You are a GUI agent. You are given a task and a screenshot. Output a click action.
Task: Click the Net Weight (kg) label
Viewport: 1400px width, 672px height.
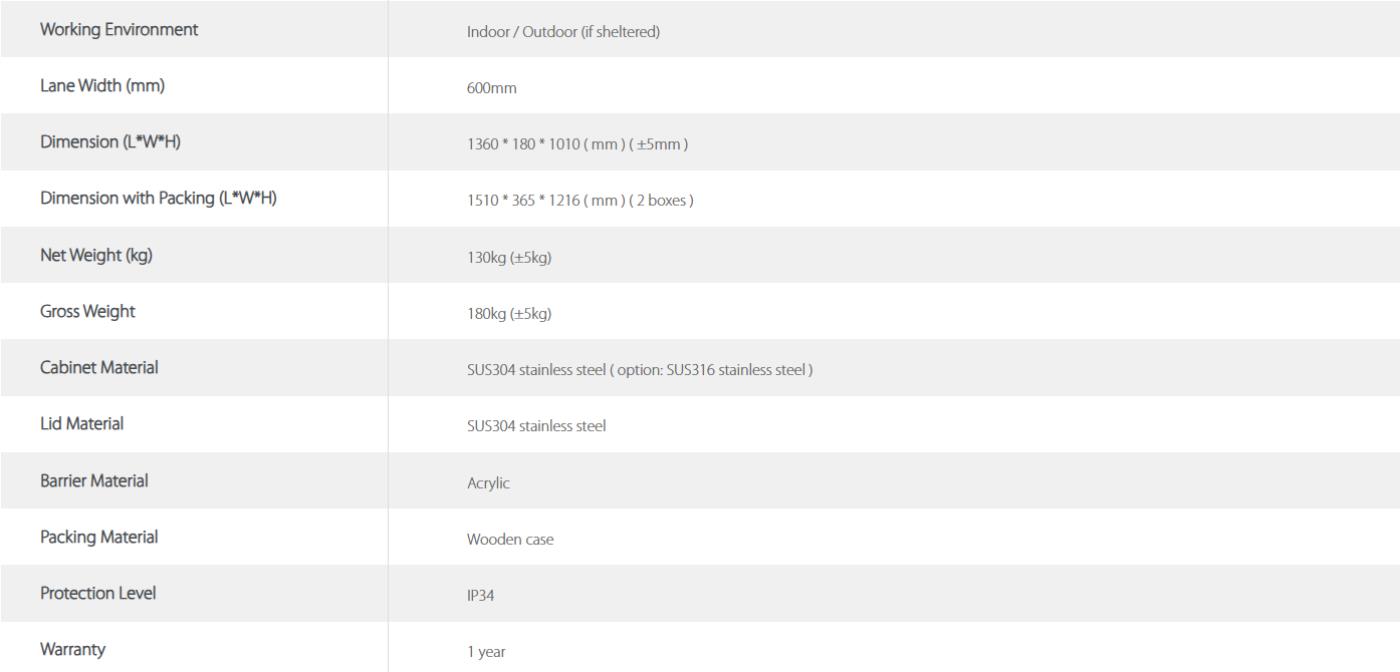(96, 255)
